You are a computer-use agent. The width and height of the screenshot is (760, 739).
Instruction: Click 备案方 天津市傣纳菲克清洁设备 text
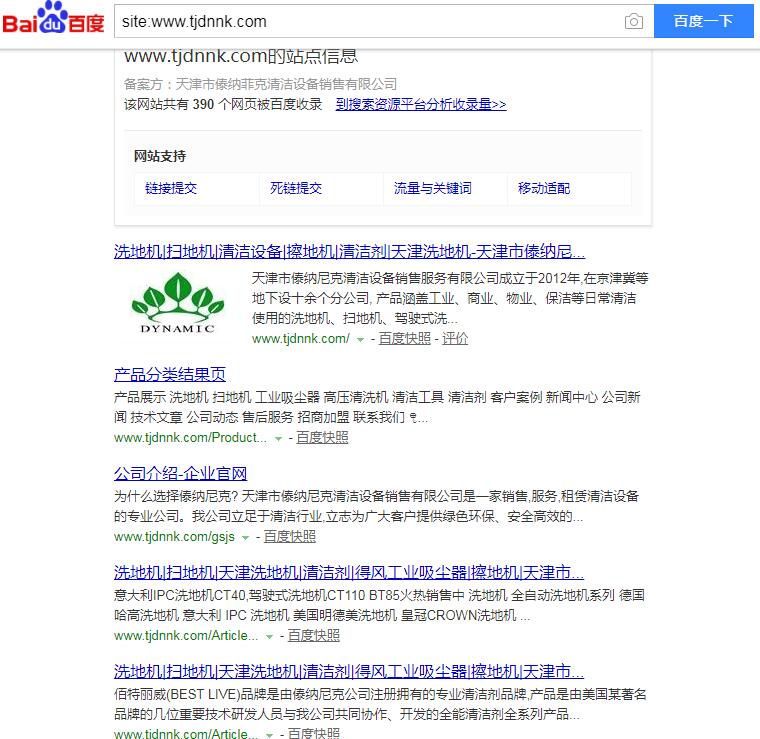coord(260,84)
